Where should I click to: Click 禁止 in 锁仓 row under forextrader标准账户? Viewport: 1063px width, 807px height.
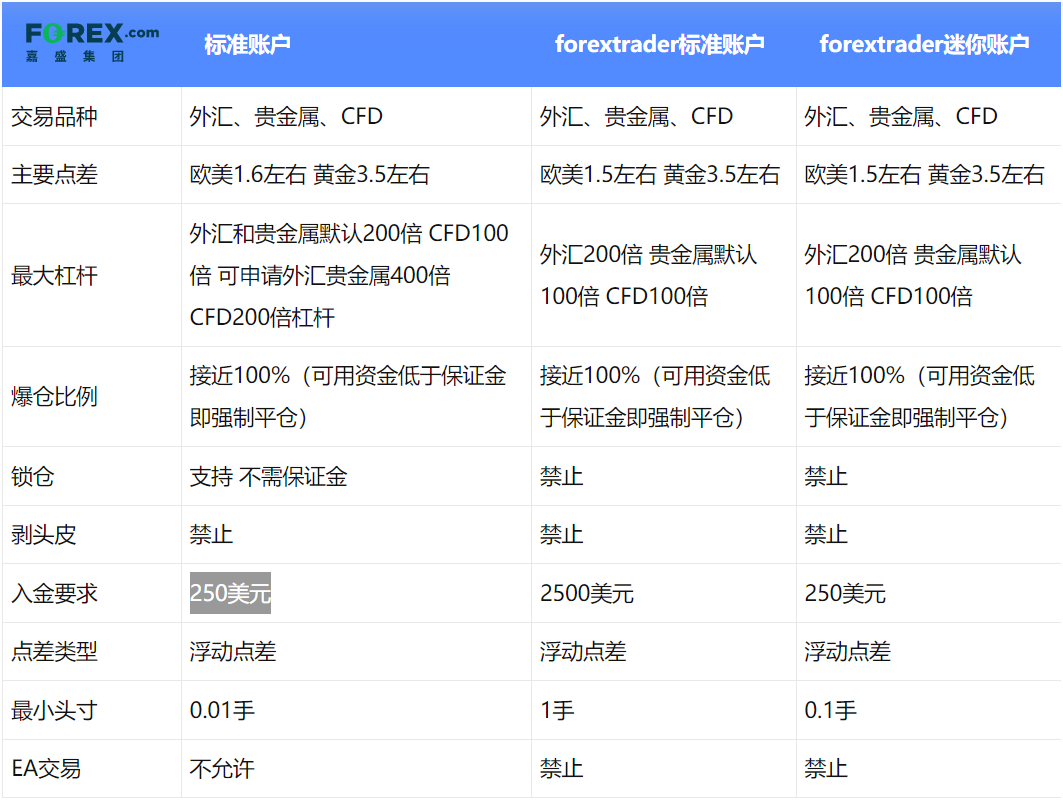561,477
